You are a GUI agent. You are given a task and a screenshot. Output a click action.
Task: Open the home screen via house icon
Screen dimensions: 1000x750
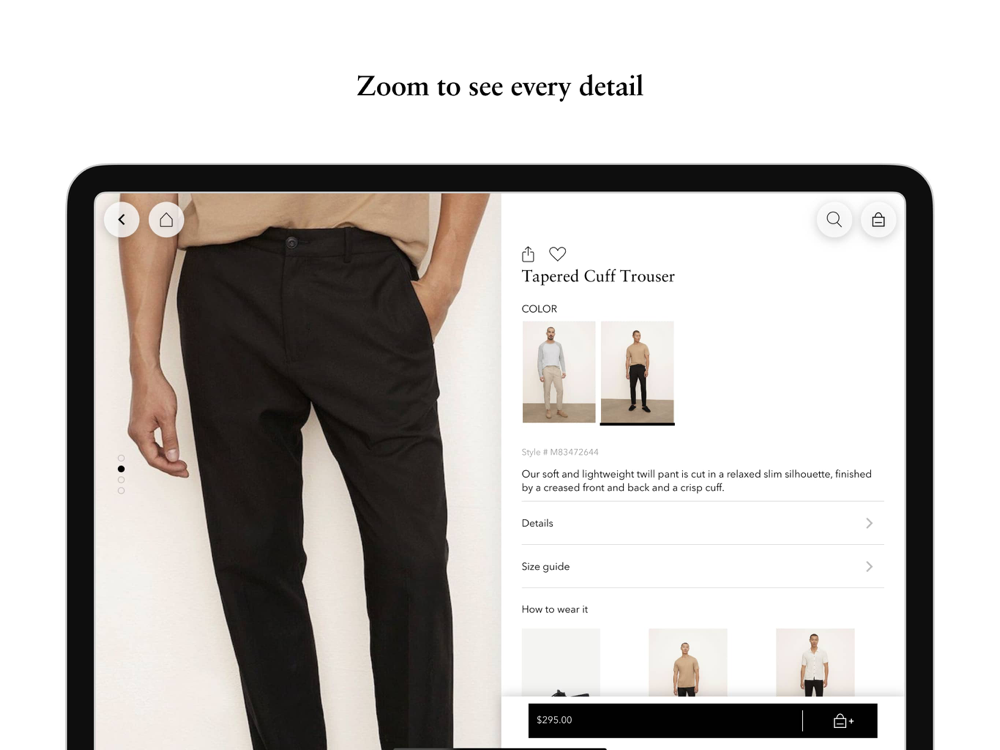tap(166, 219)
